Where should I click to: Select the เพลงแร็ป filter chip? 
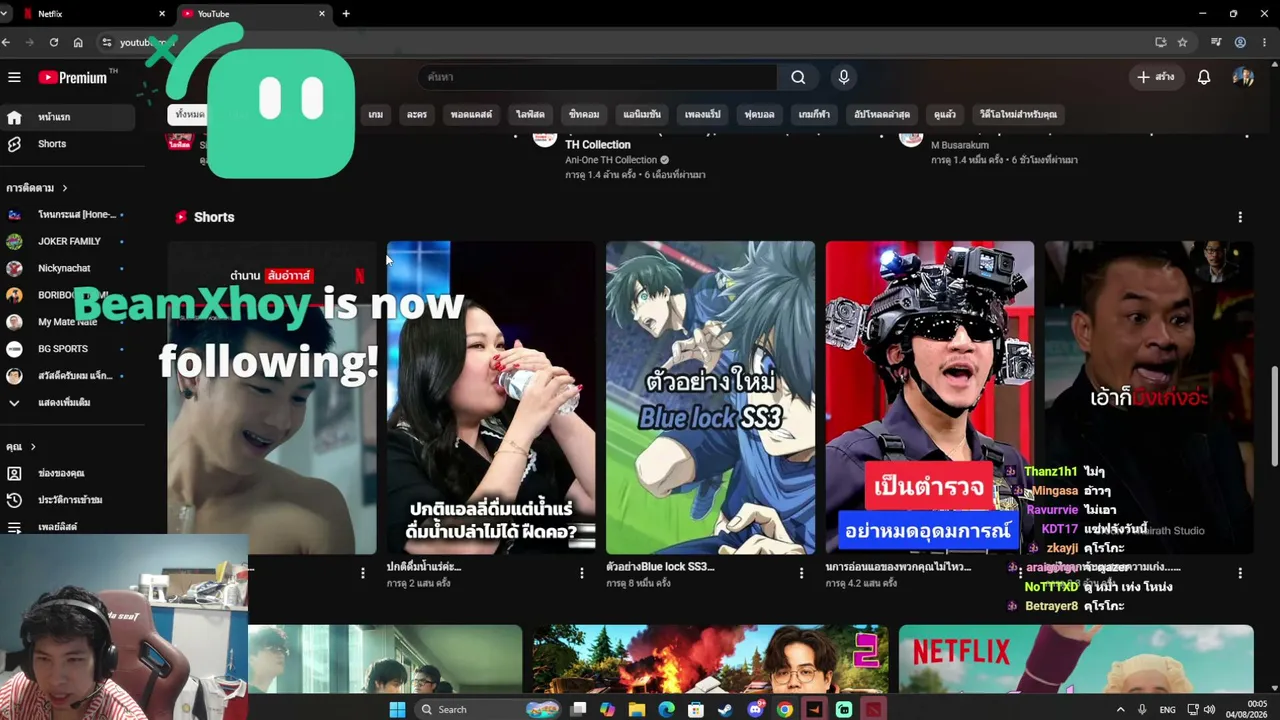pyautogui.click(x=702, y=114)
